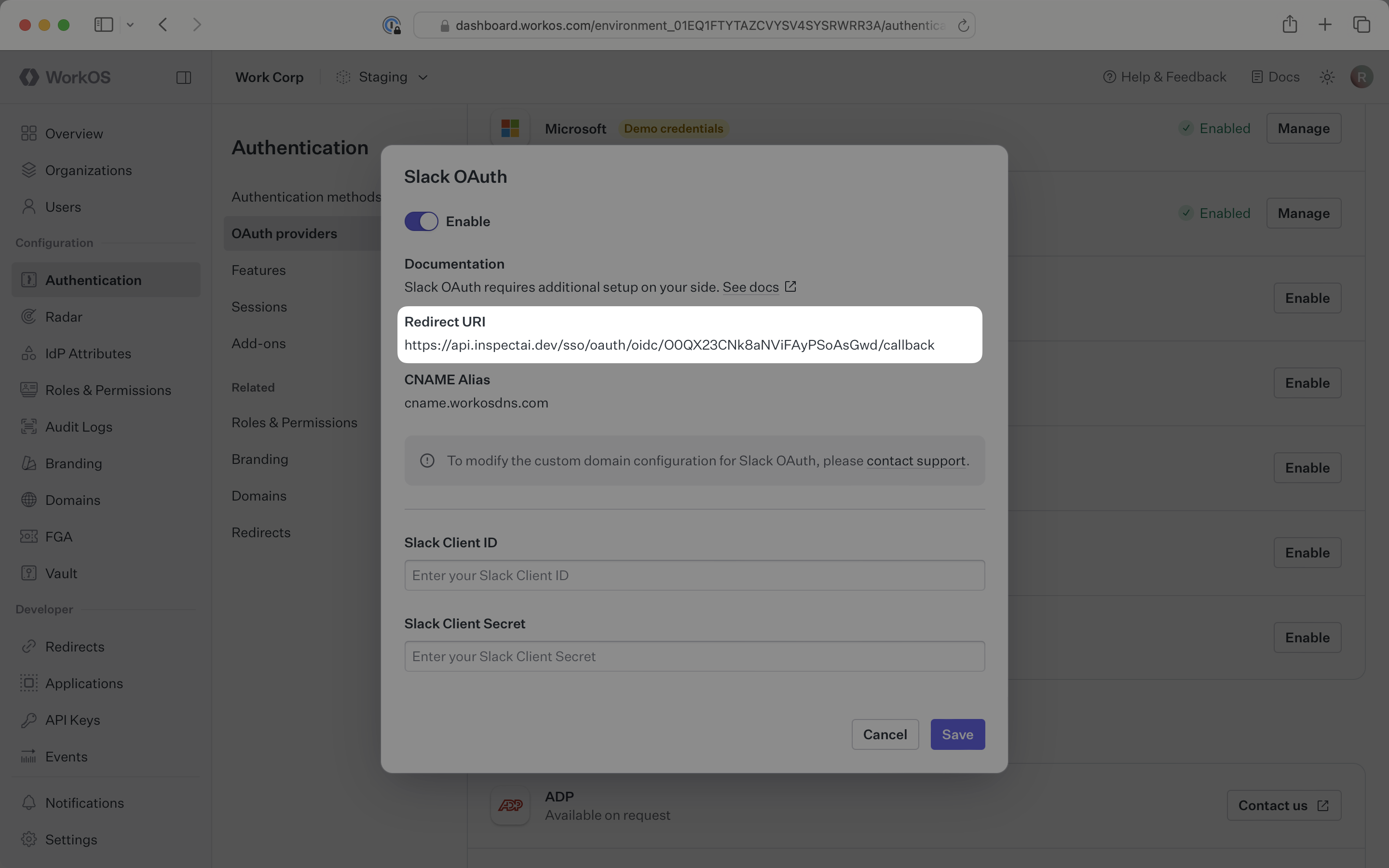Open the Notifications section
This screenshot has height=868, width=1389.
point(84,802)
